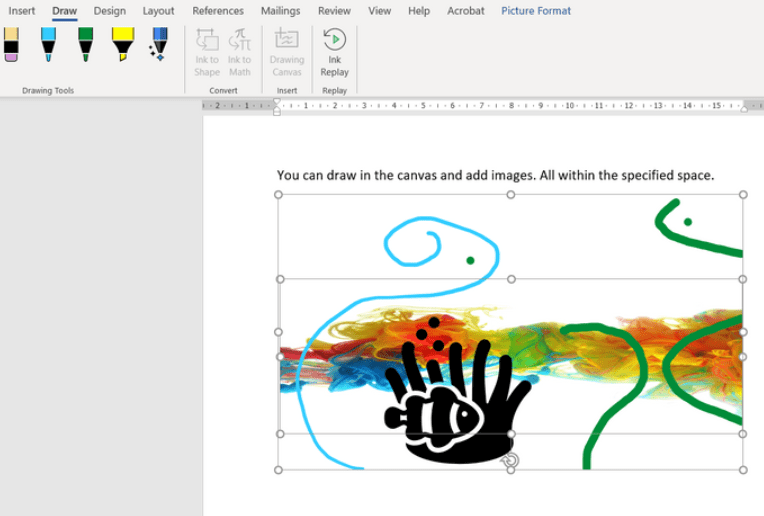Open the Acrobat tab
This screenshot has height=516, width=764.
click(x=465, y=11)
